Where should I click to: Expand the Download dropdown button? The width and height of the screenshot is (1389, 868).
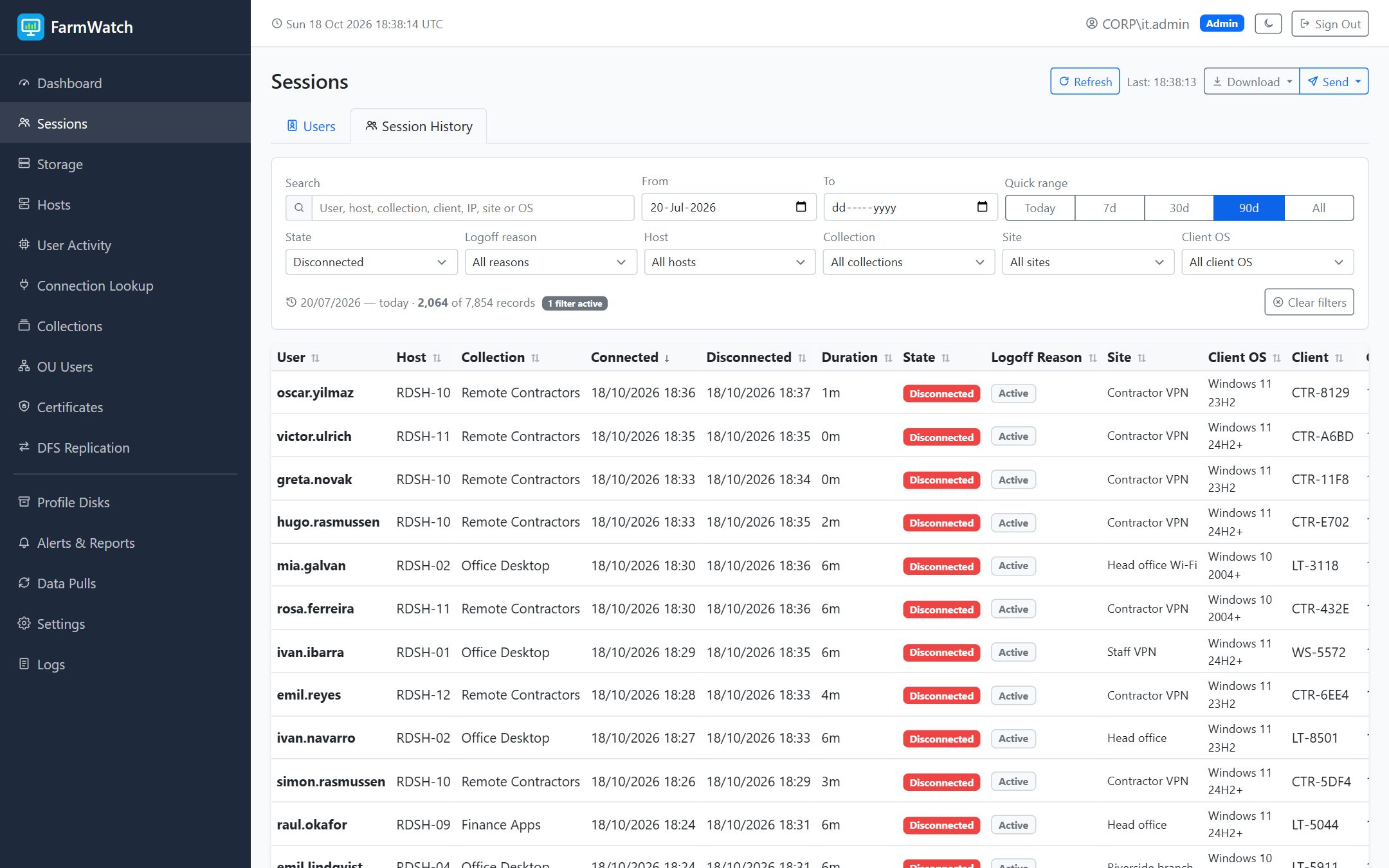click(1251, 82)
